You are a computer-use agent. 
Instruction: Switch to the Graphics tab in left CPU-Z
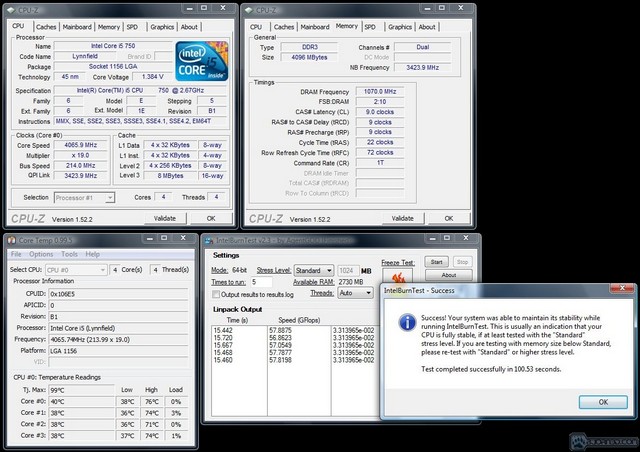click(x=162, y=27)
